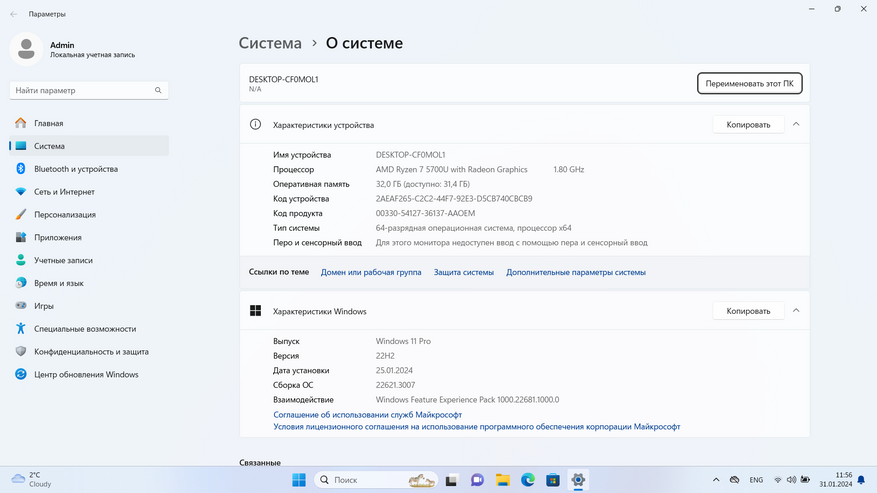Viewport: 877px width, 493px height.
Task: Open Защита системы link
Action: [464, 273]
